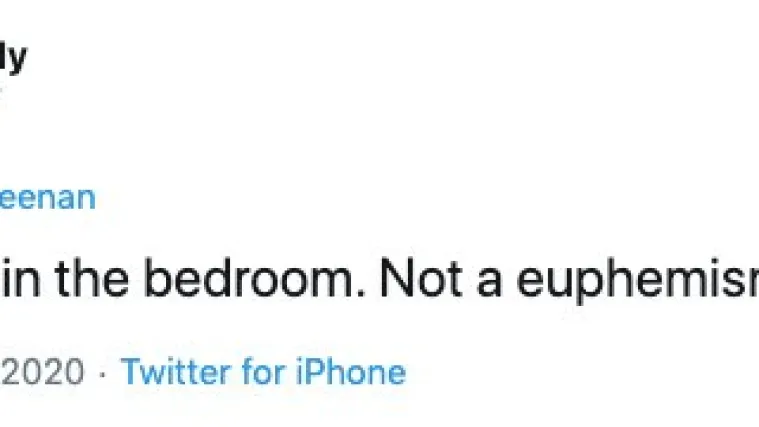Click the empty area below the timestamp line

pos(380,409)
